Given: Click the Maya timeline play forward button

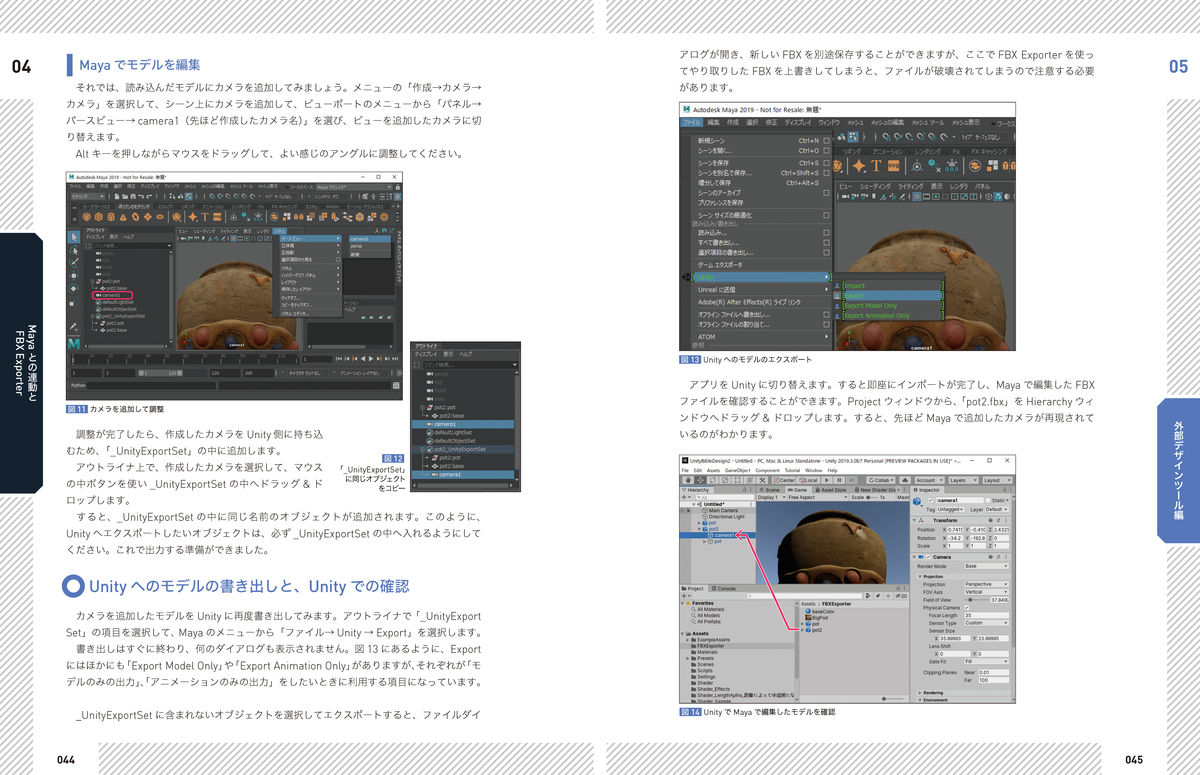Looking at the screenshot, I should 371,358.
